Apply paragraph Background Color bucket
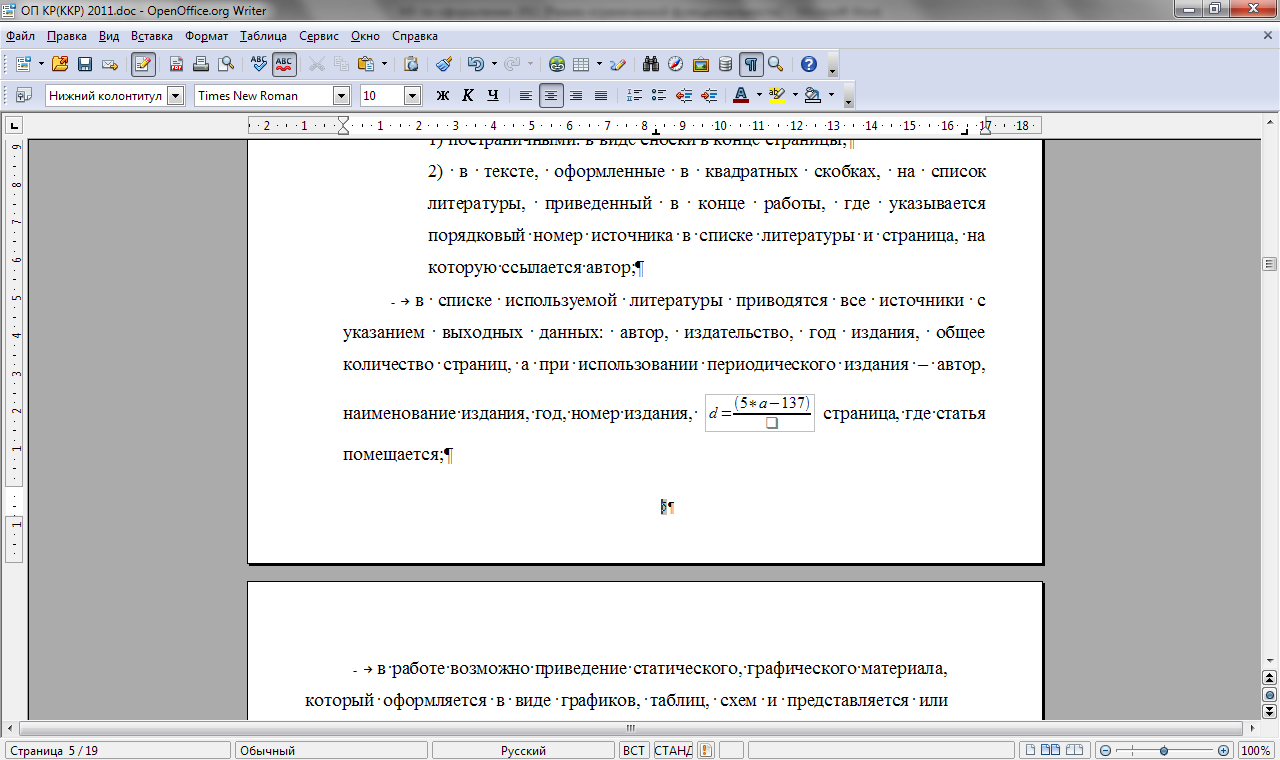 [813, 95]
